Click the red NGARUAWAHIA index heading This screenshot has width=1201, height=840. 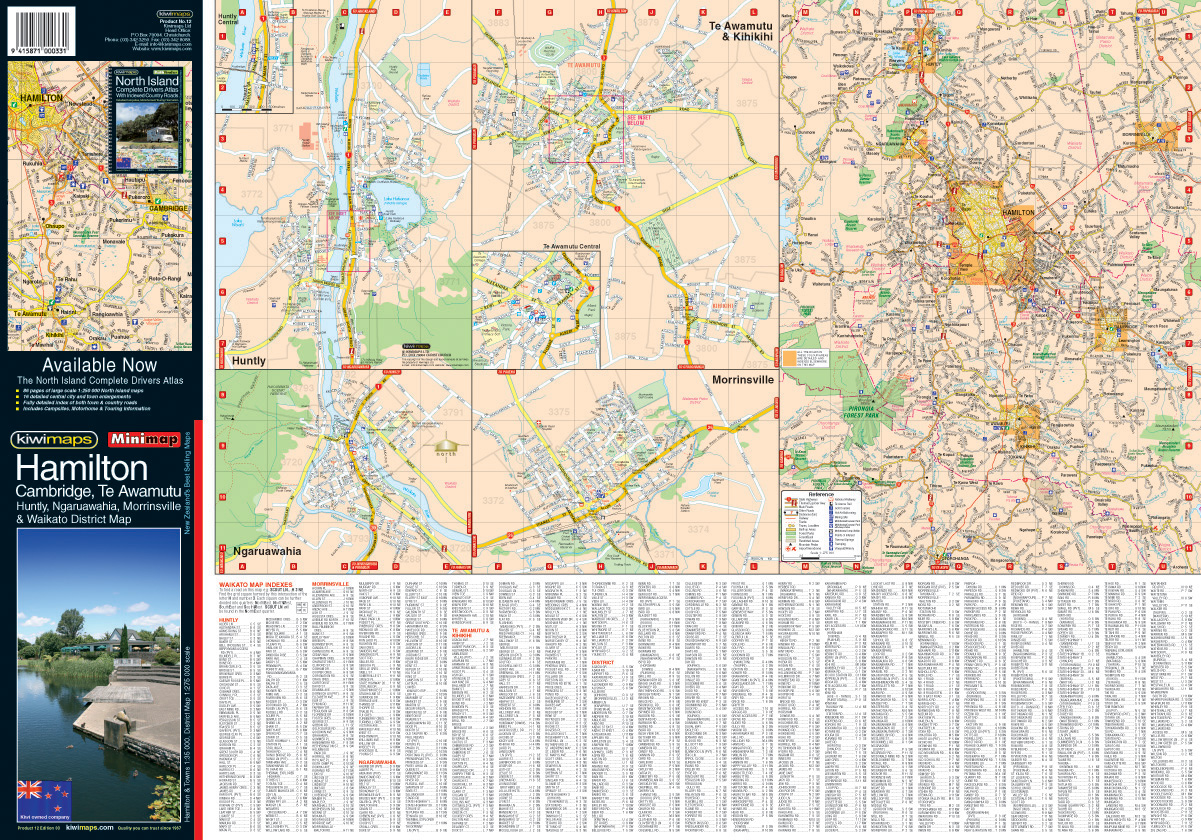click(379, 761)
